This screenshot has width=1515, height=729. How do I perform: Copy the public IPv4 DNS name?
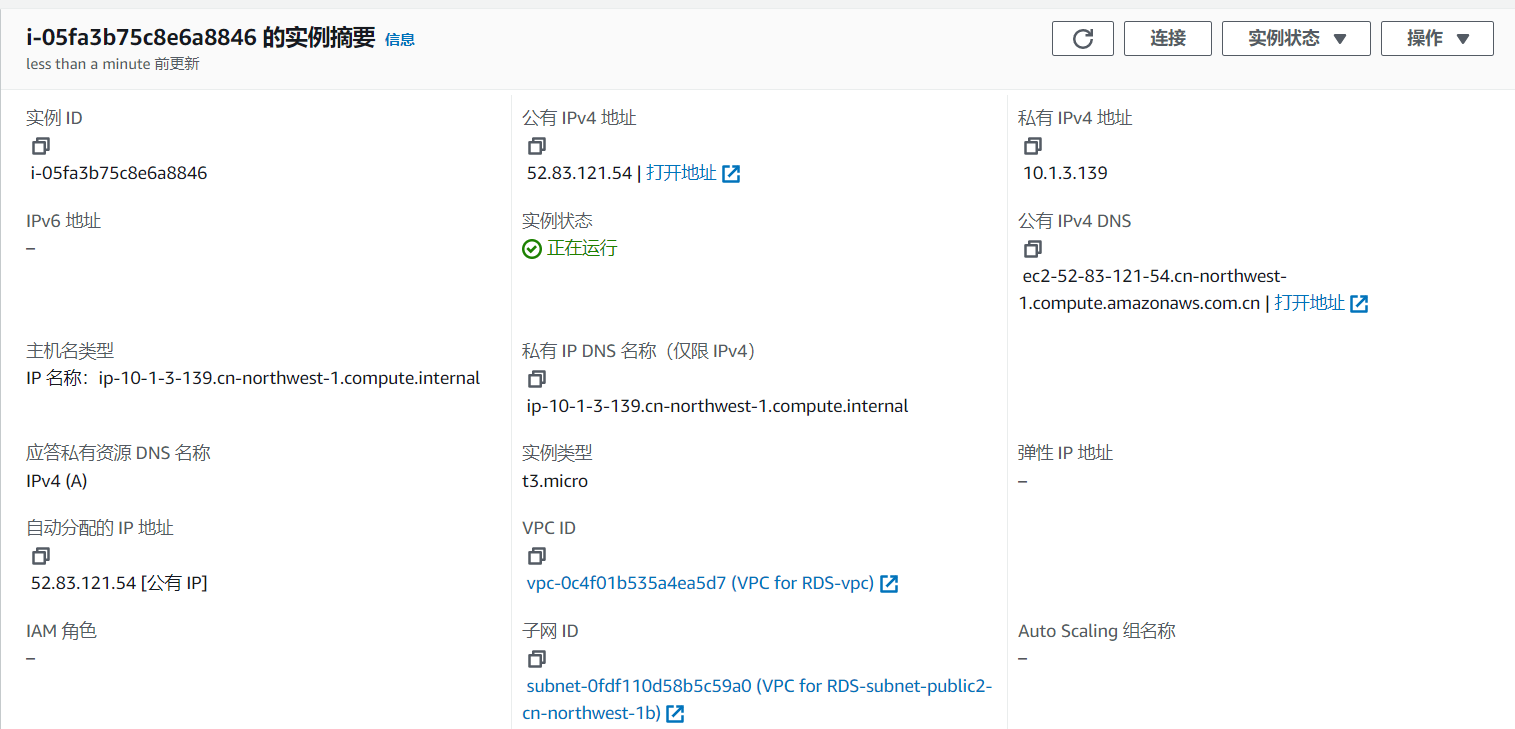tap(1033, 248)
